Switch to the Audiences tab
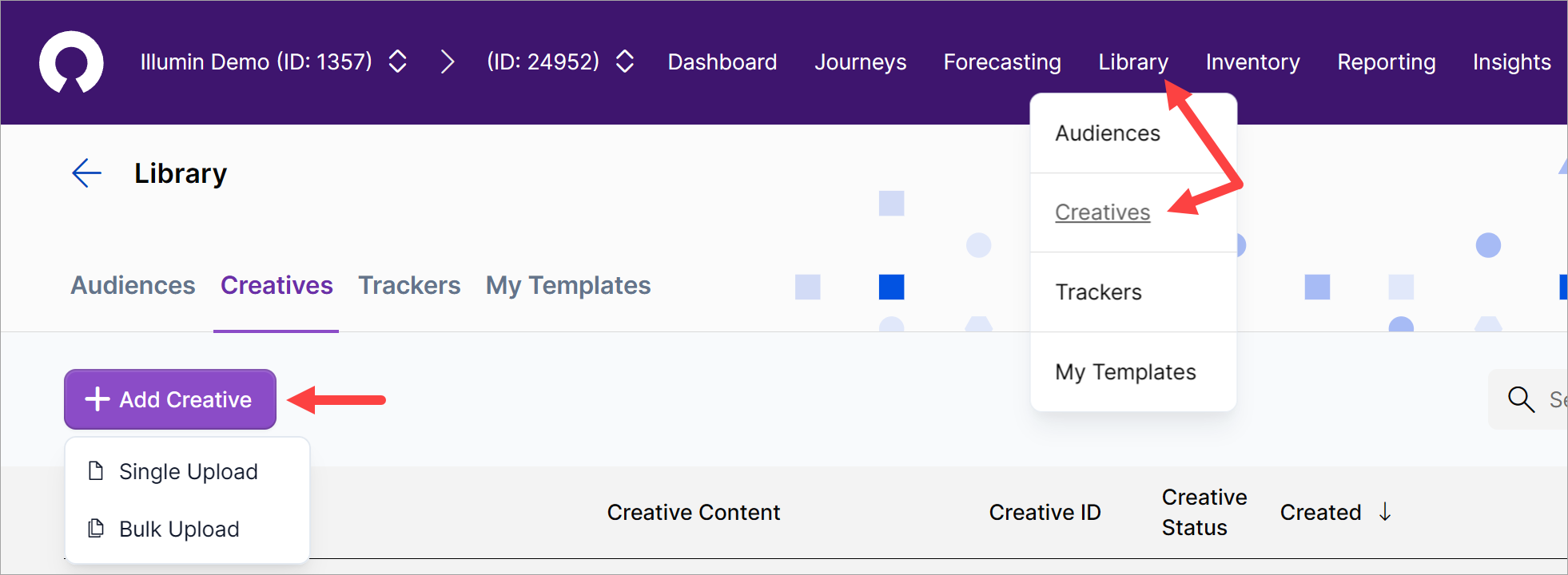 click(x=133, y=286)
